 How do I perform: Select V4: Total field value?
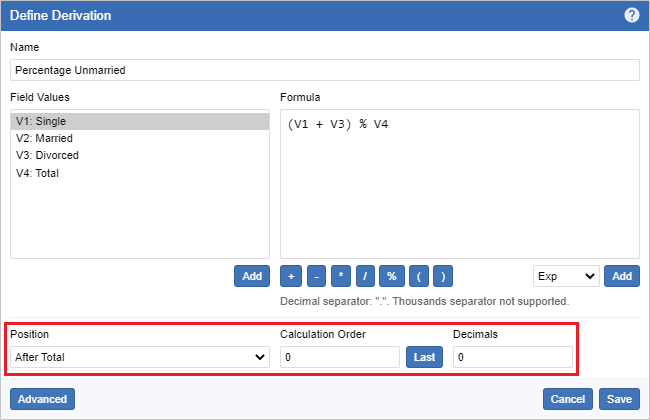[140, 173]
